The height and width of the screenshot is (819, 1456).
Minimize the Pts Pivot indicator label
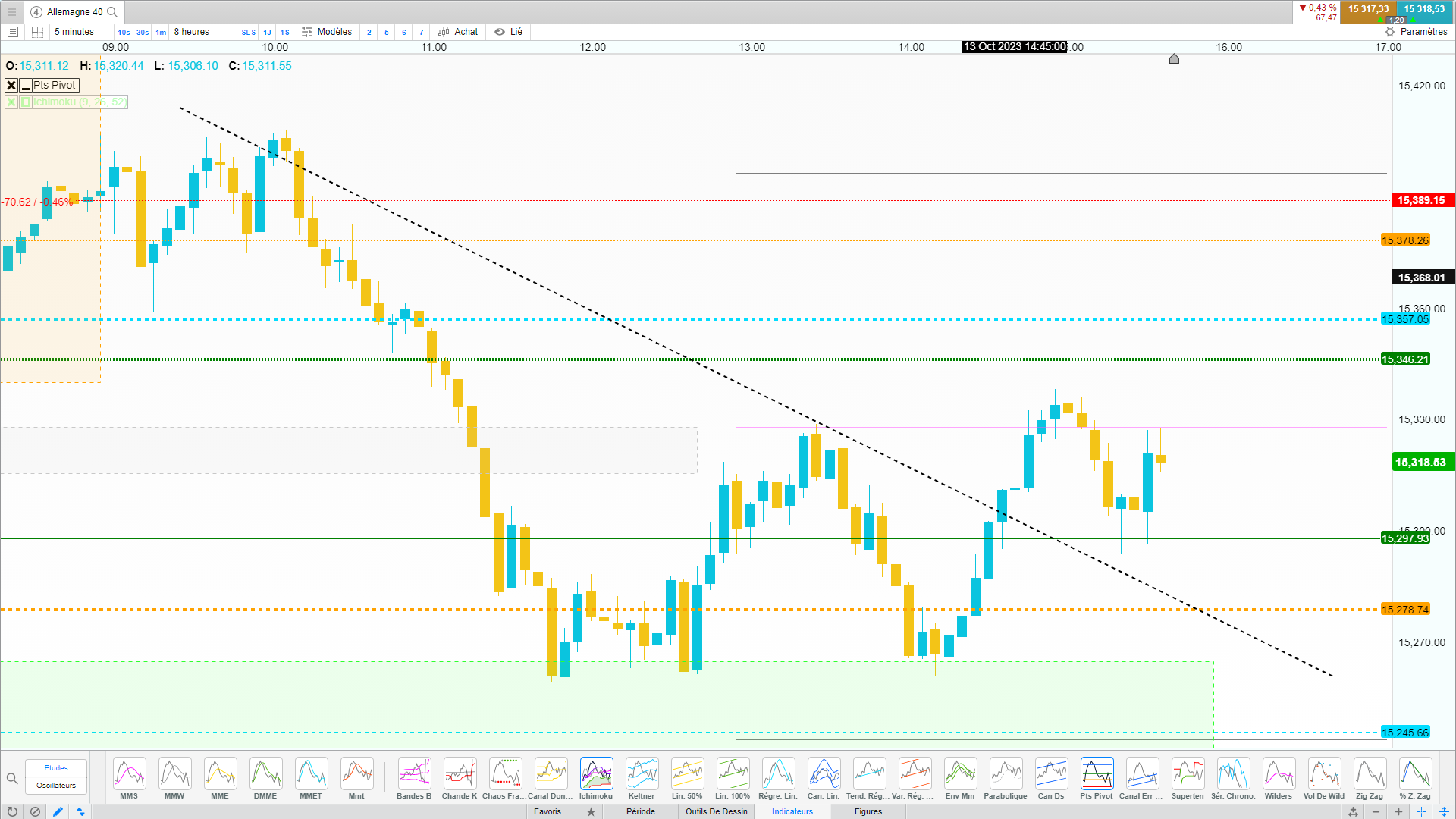point(26,86)
